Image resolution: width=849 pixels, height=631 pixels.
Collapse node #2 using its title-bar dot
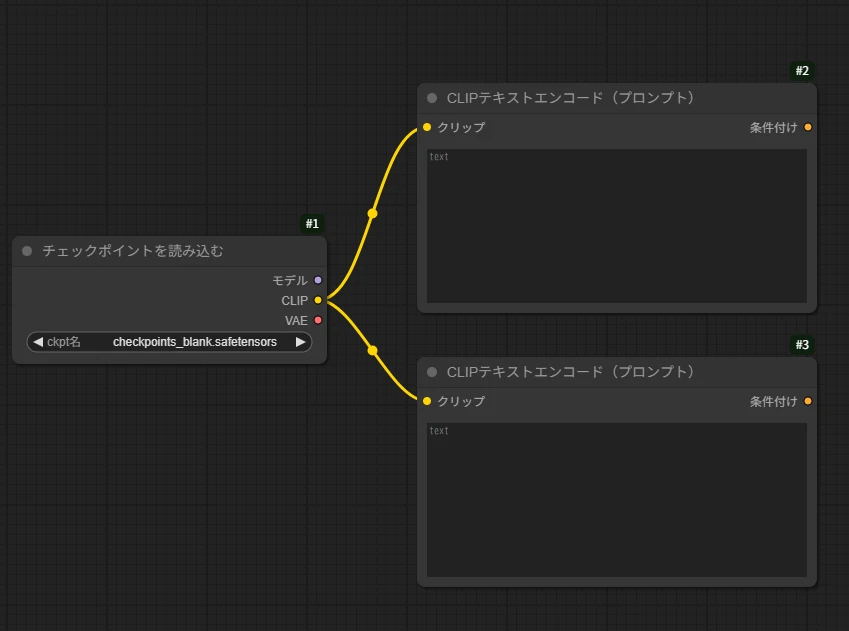tap(432, 98)
